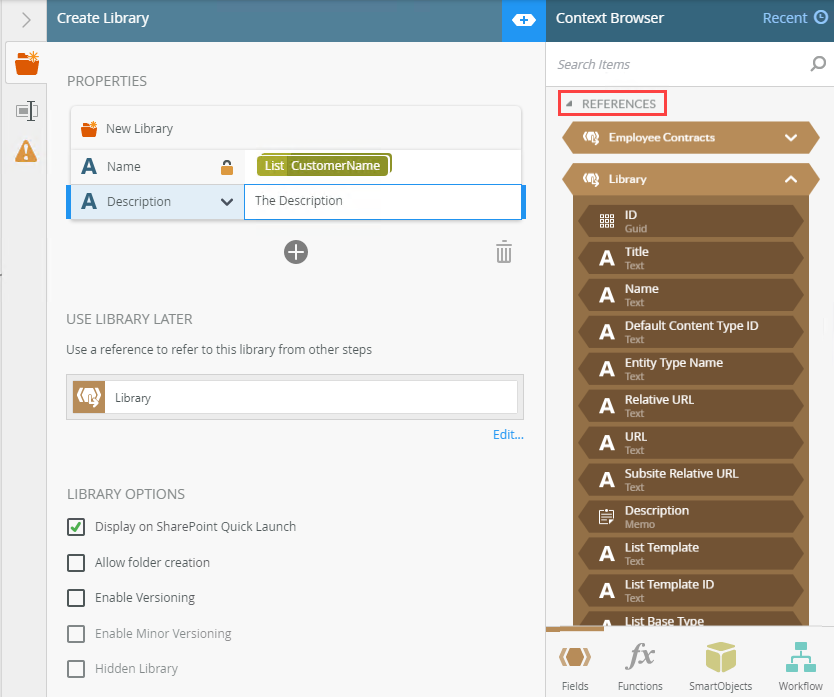Select Subsite Relative URL field
The image size is (834, 697).
691,480
